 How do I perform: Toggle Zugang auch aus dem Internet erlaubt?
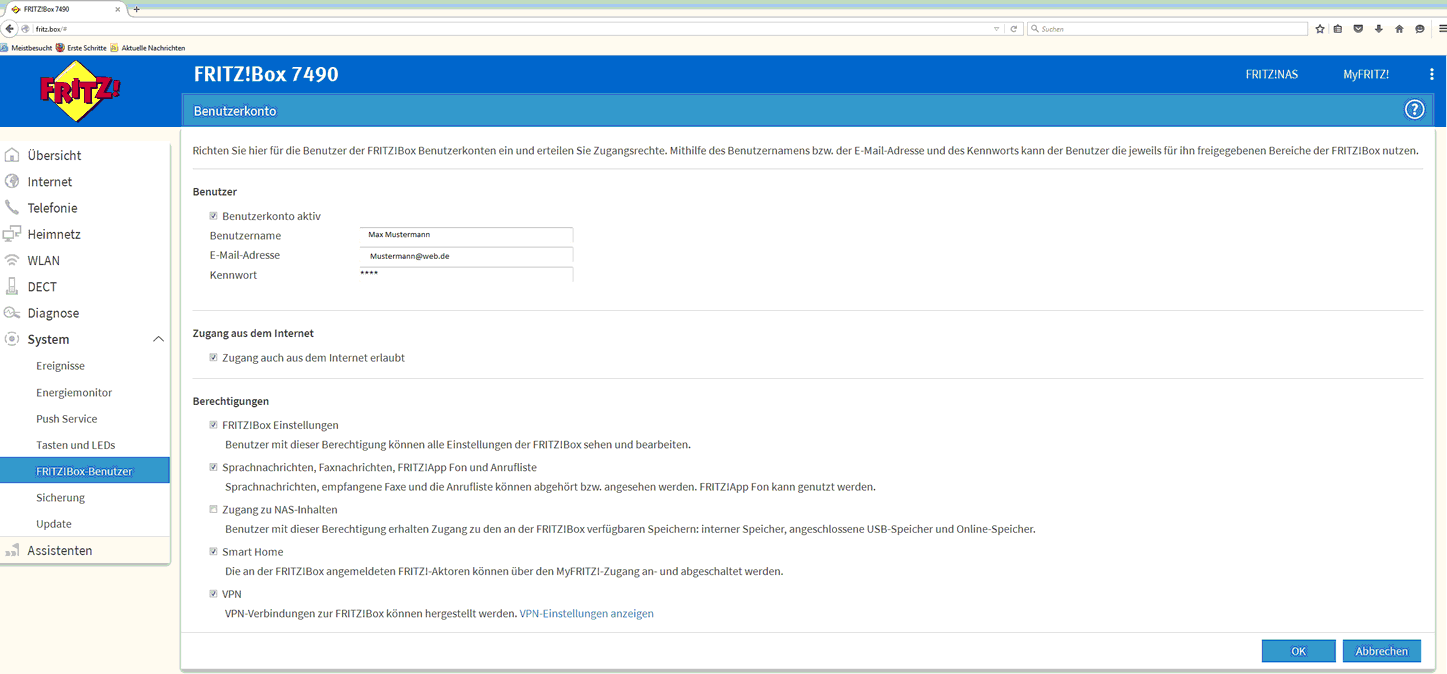point(213,357)
